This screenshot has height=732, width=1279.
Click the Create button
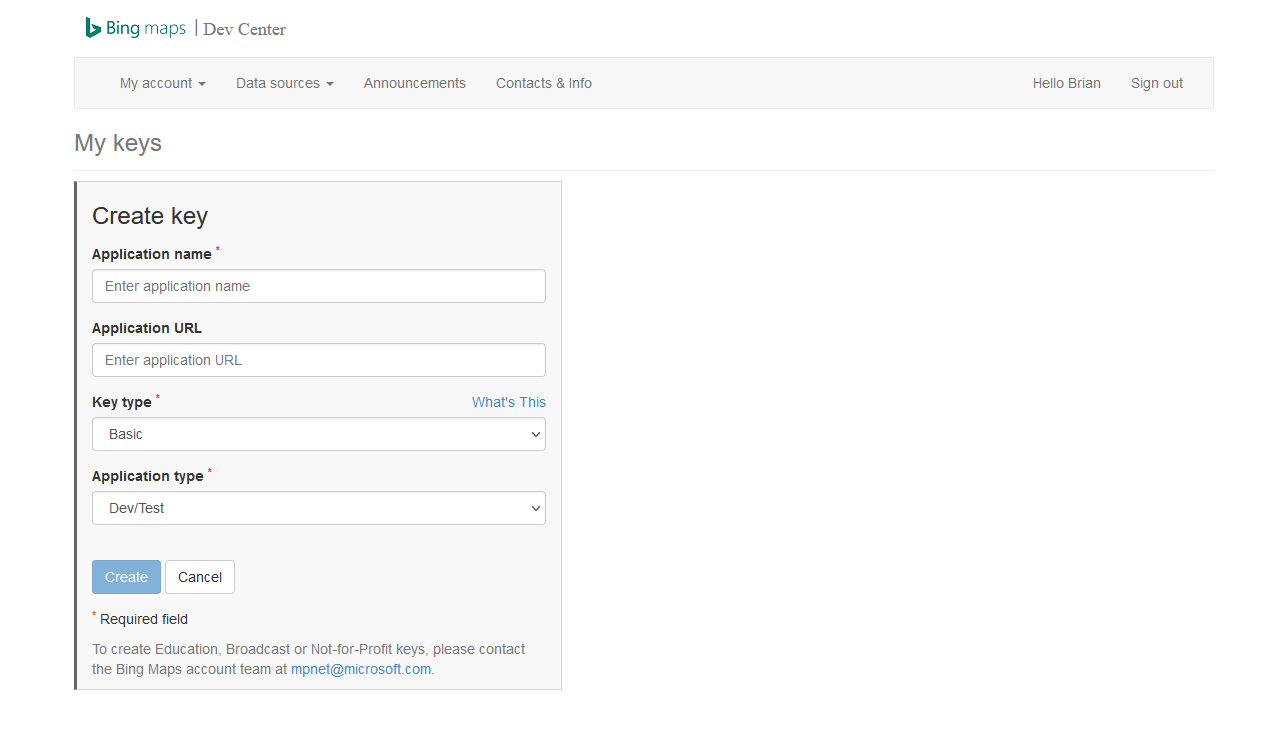click(x=126, y=577)
